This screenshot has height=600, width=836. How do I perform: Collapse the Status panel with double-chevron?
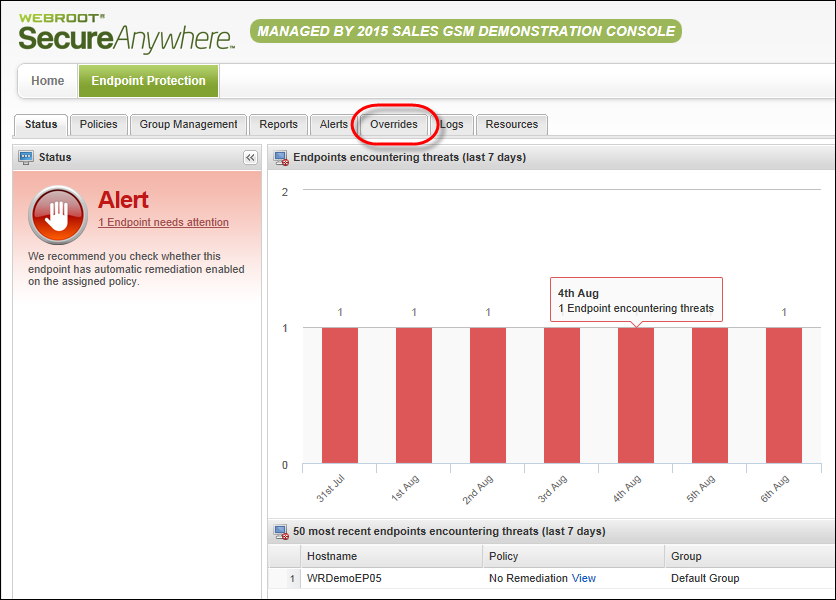click(x=250, y=157)
